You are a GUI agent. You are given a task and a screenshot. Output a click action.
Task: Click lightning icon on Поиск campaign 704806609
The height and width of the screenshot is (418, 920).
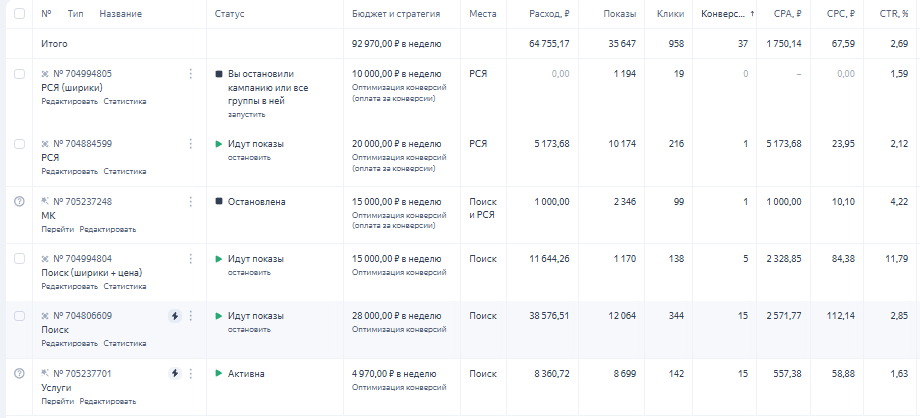click(x=175, y=316)
